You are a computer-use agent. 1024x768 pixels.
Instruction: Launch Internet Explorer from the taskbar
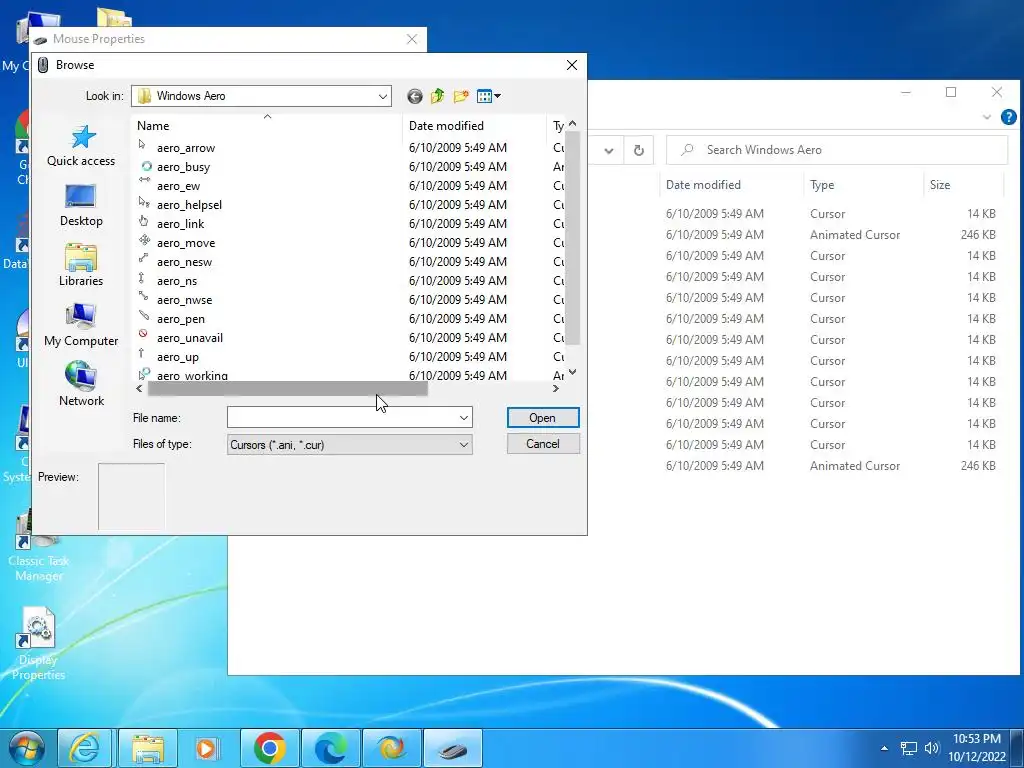point(84,748)
